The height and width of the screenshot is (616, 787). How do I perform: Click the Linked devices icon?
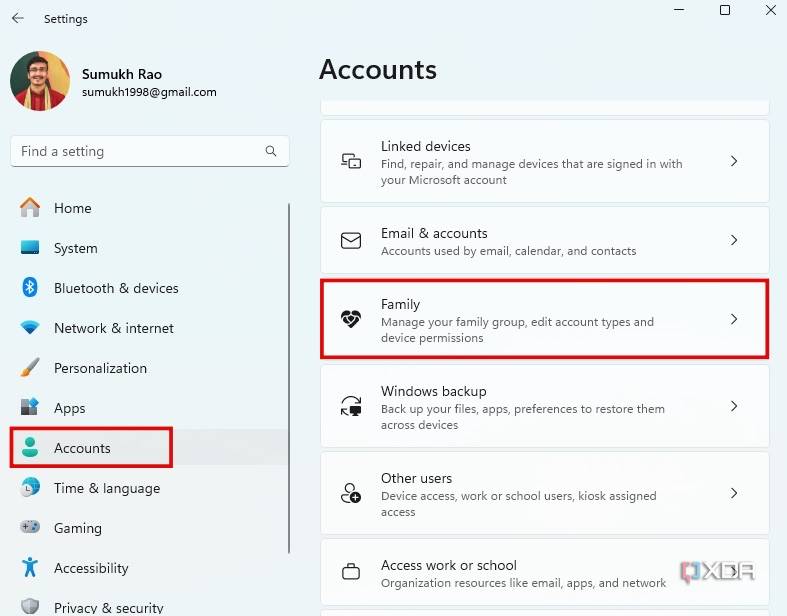[x=351, y=162]
